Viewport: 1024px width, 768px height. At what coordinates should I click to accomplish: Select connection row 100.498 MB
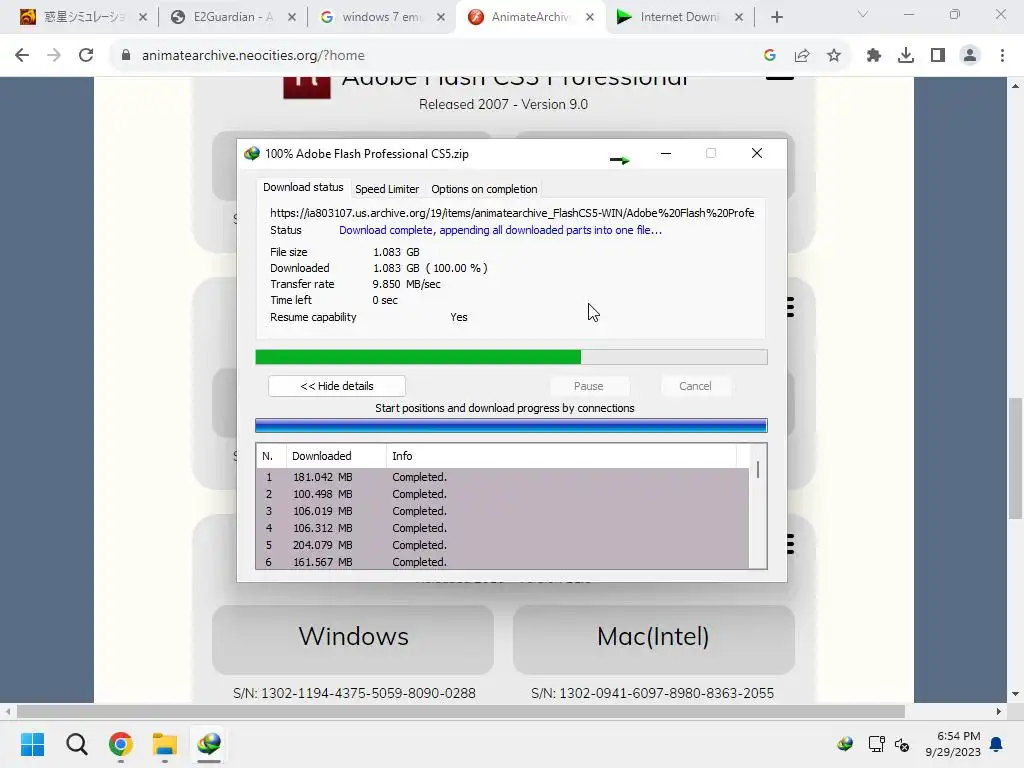coord(503,494)
